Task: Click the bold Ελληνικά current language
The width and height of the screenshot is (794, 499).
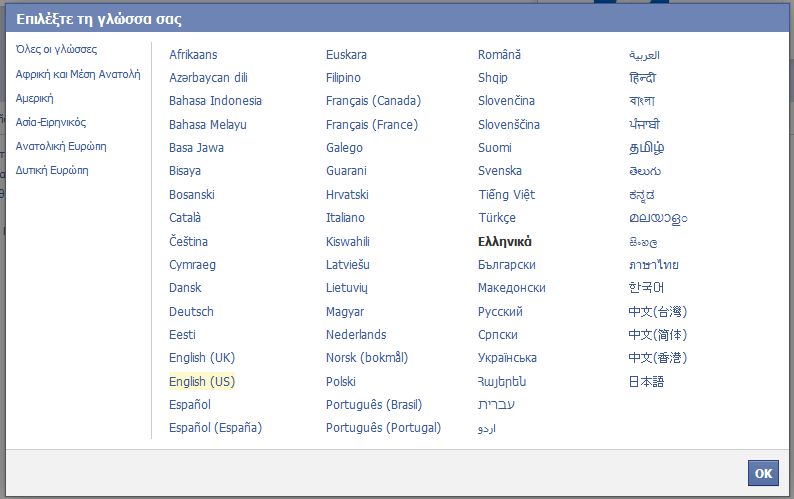Action: coord(505,242)
